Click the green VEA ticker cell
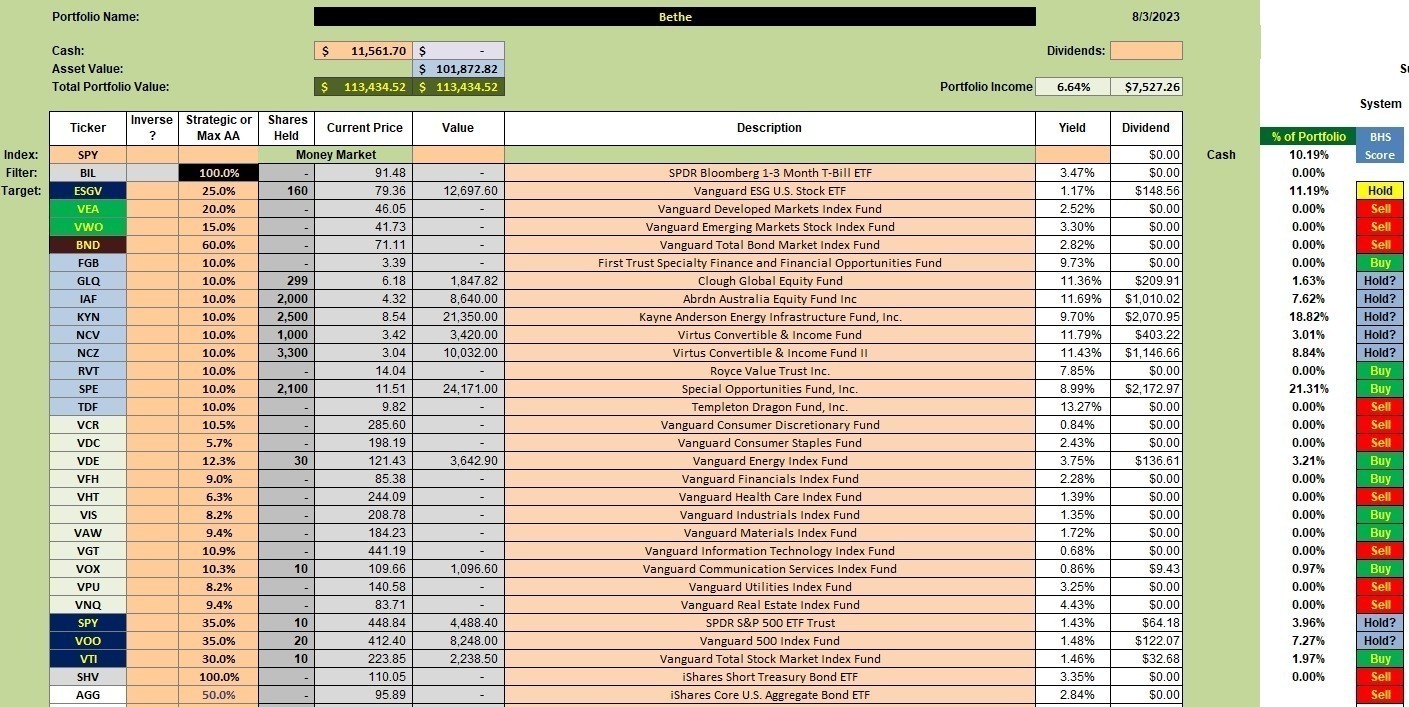1409x707 pixels. 88,209
